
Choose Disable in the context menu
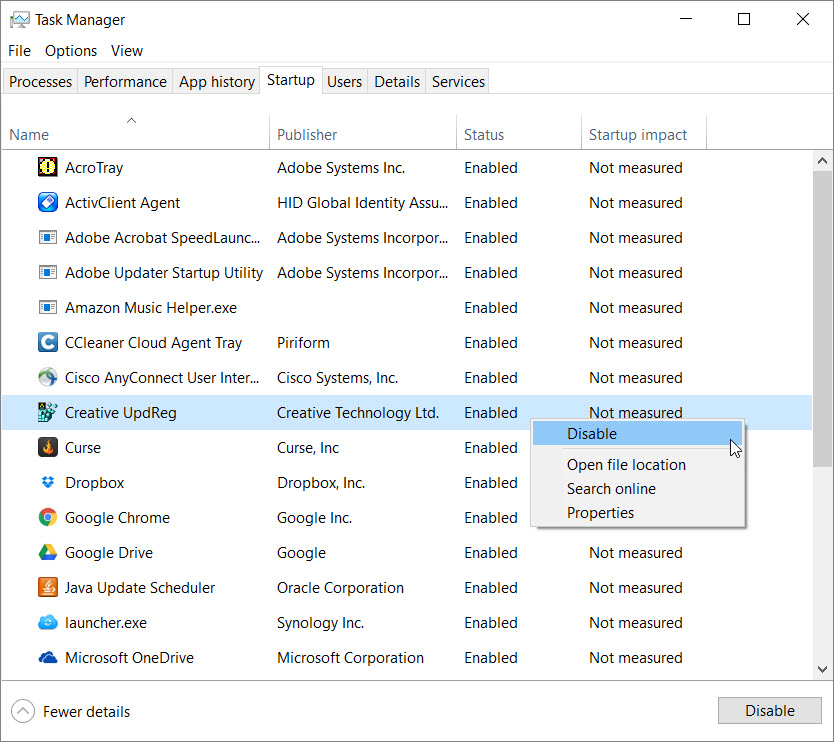click(637, 433)
